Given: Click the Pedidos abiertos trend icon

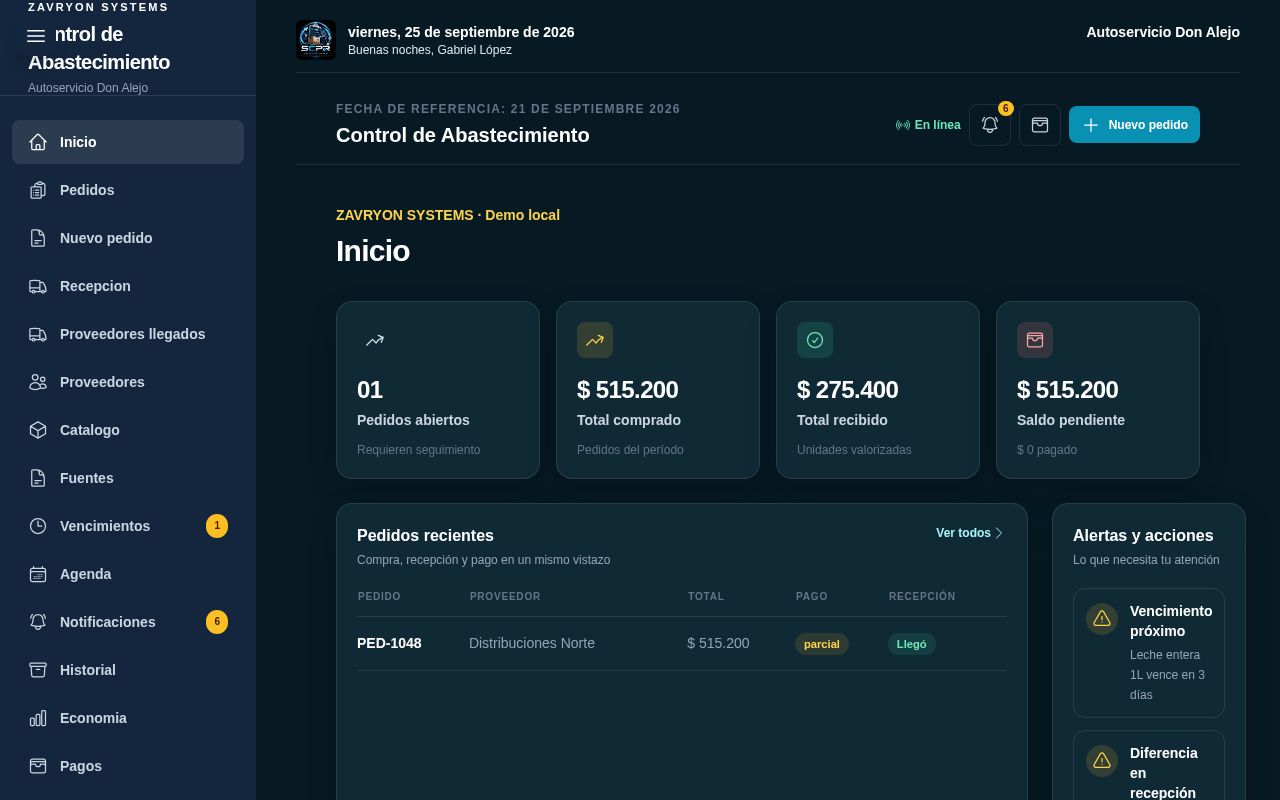Looking at the screenshot, I should coord(375,340).
